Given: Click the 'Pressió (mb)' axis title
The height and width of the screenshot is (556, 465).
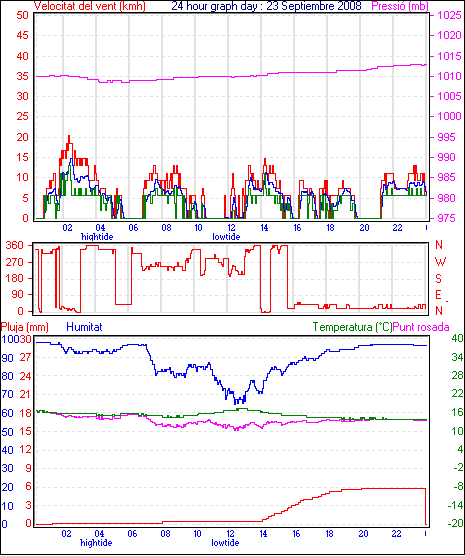Looking at the screenshot, I should click(x=400, y=6).
